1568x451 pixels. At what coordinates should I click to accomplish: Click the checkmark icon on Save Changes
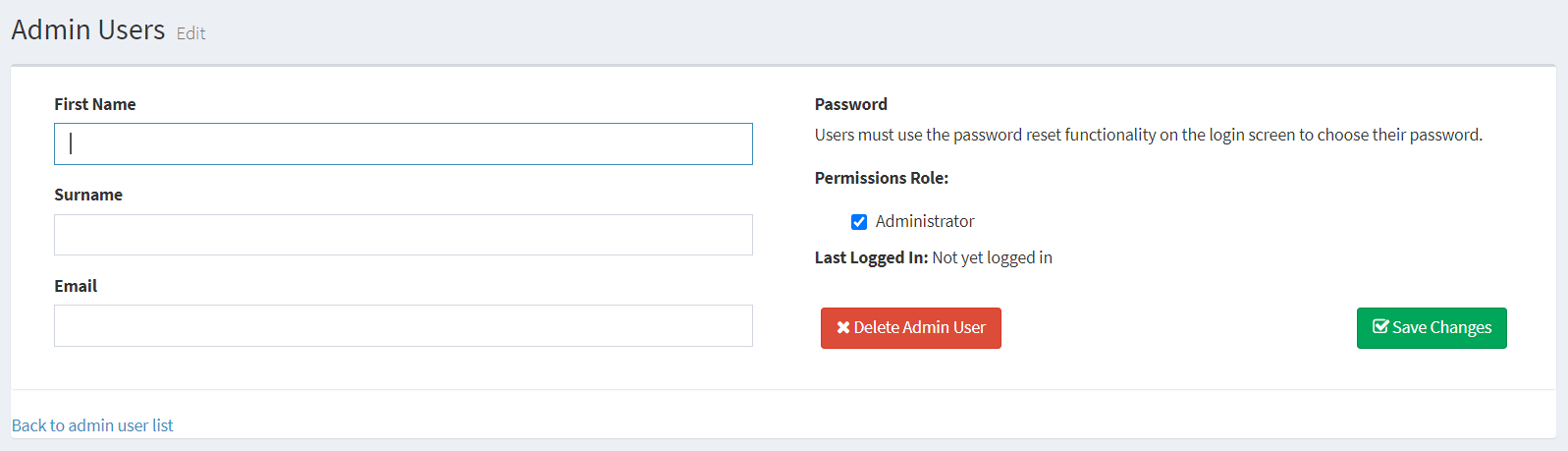click(1380, 327)
